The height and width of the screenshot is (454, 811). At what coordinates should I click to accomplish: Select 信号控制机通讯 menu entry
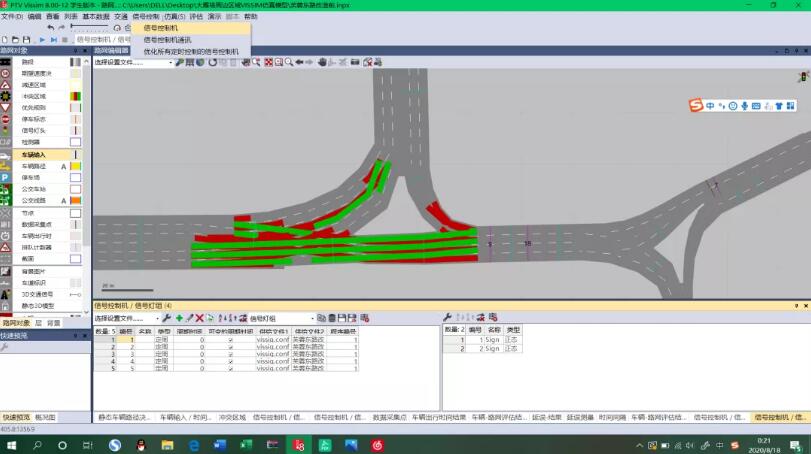167,39
